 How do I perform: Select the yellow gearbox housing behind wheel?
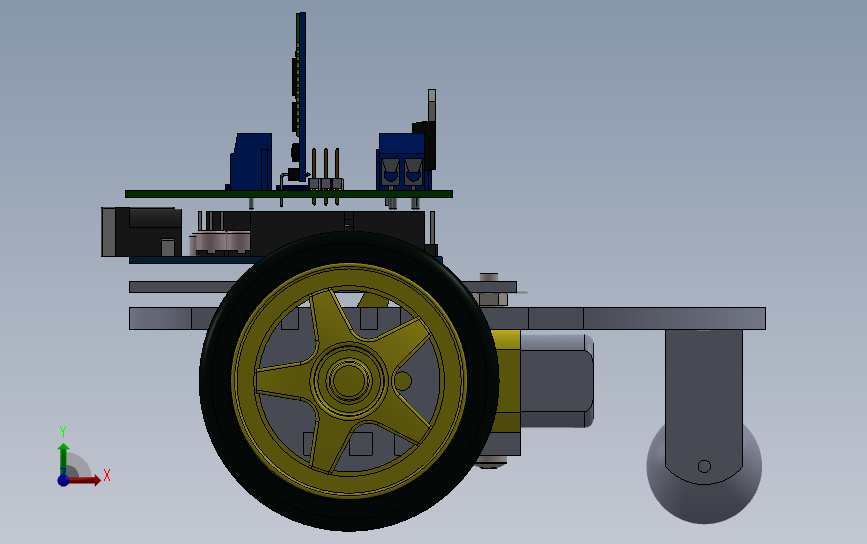point(508,380)
